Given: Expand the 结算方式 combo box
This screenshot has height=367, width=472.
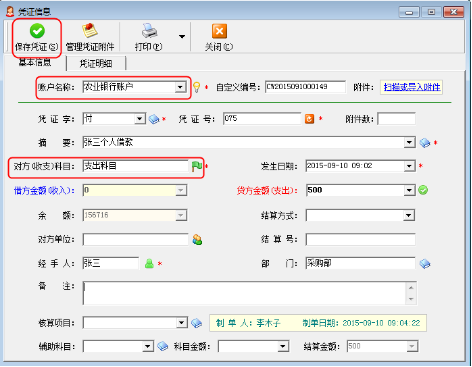Looking at the screenshot, I should point(409,215).
